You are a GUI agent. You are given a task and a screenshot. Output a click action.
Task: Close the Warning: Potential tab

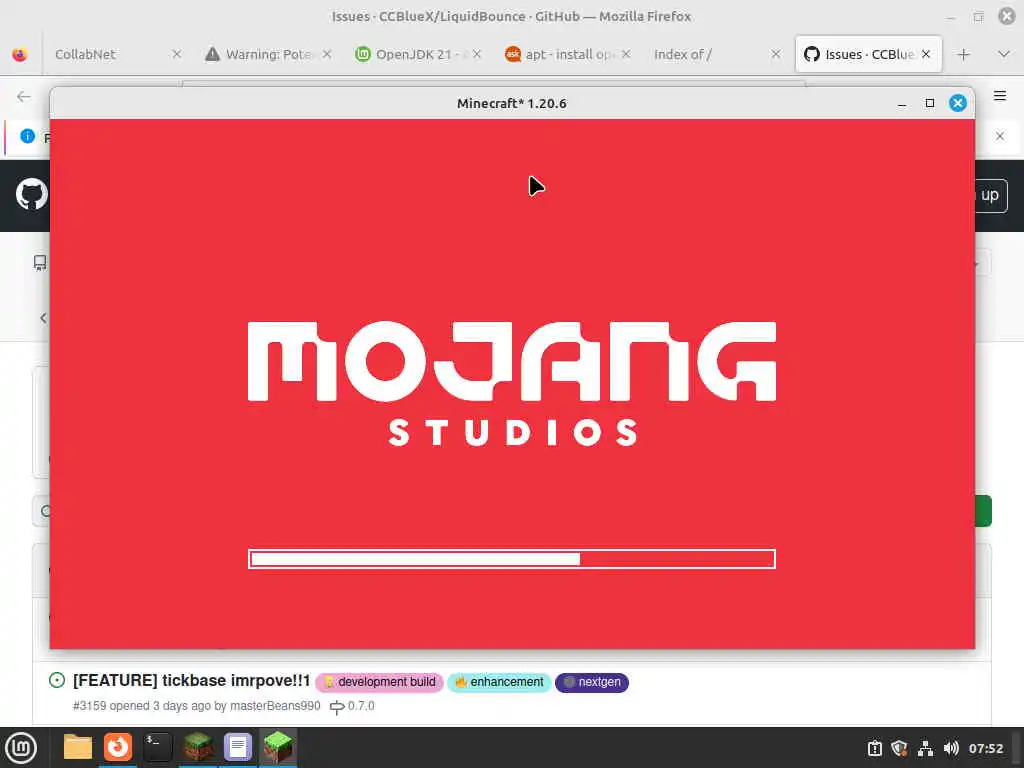327,54
